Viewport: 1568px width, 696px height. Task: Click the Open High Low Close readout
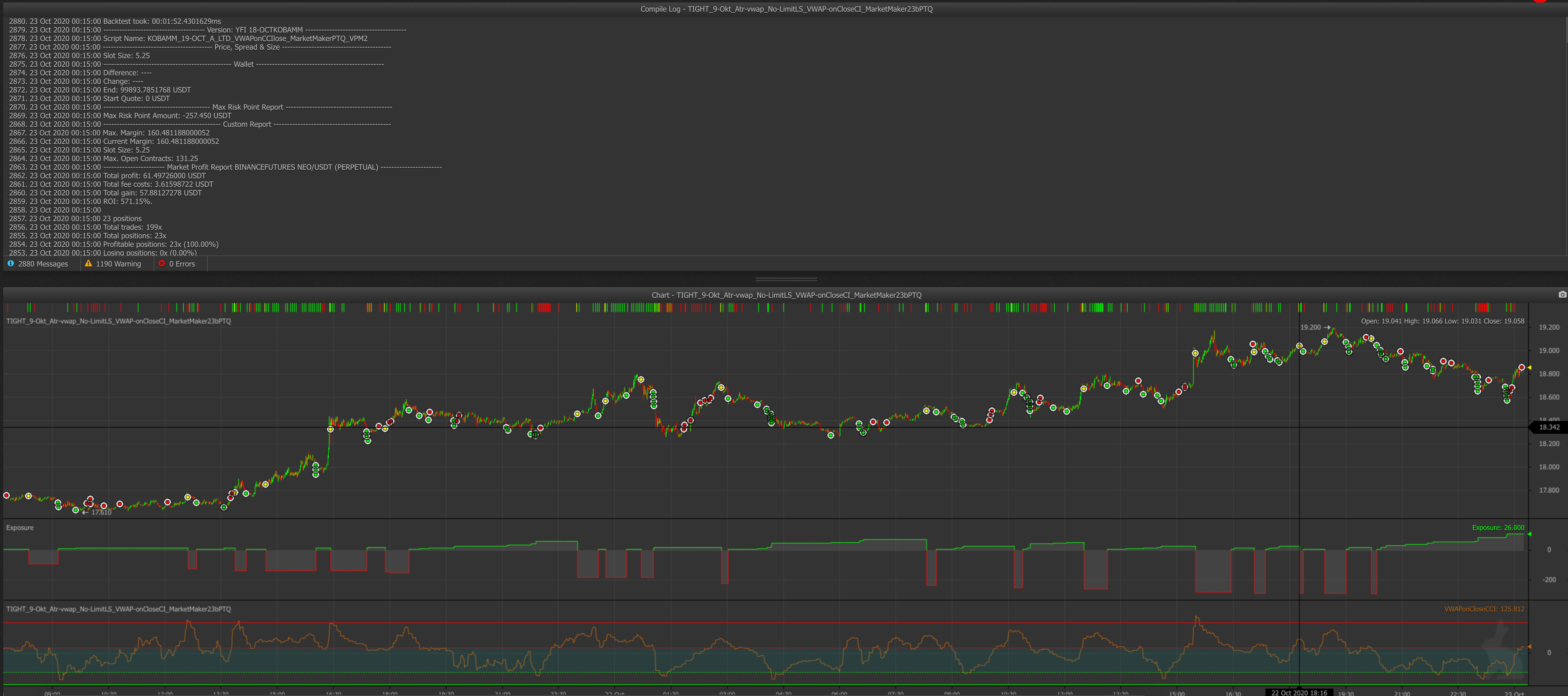coord(1443,322)
